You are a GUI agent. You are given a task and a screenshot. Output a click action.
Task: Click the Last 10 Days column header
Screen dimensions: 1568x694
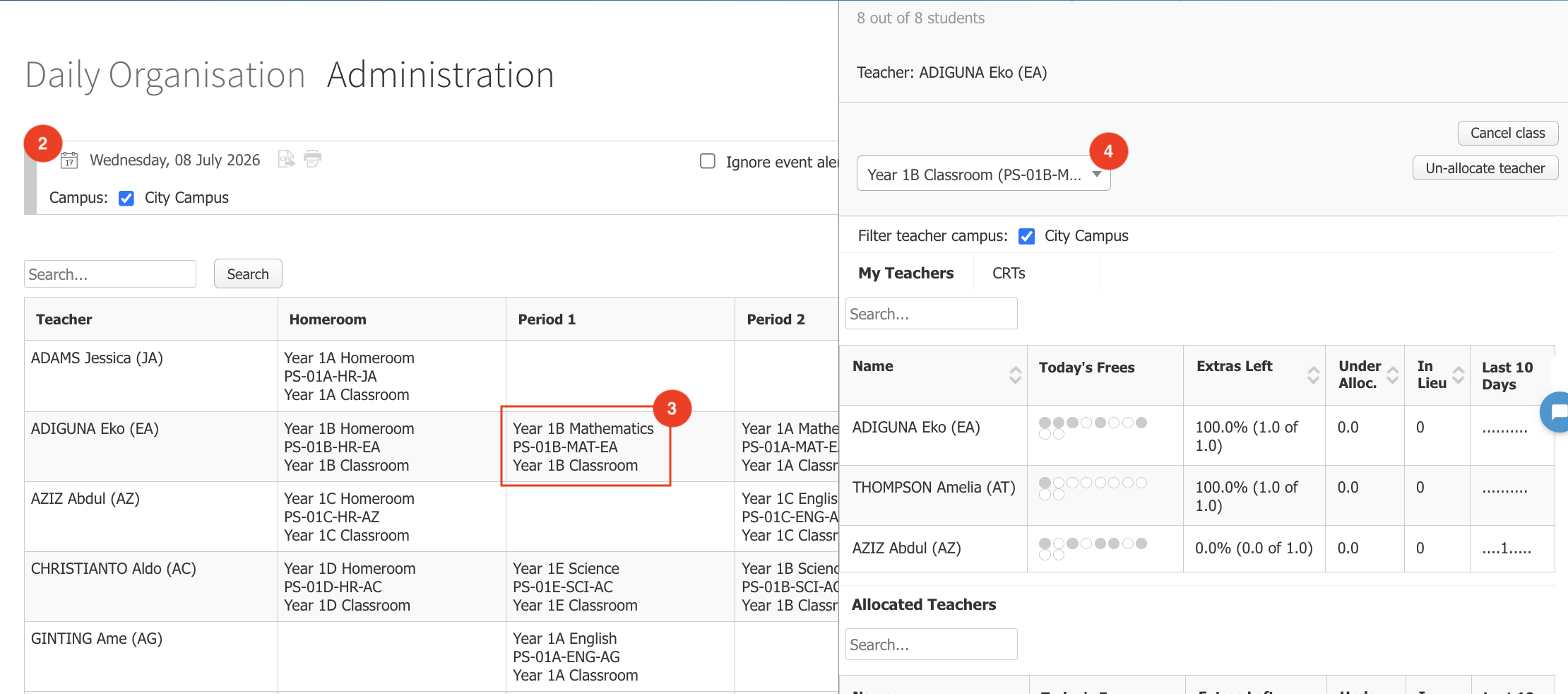tap(1507, 376)
